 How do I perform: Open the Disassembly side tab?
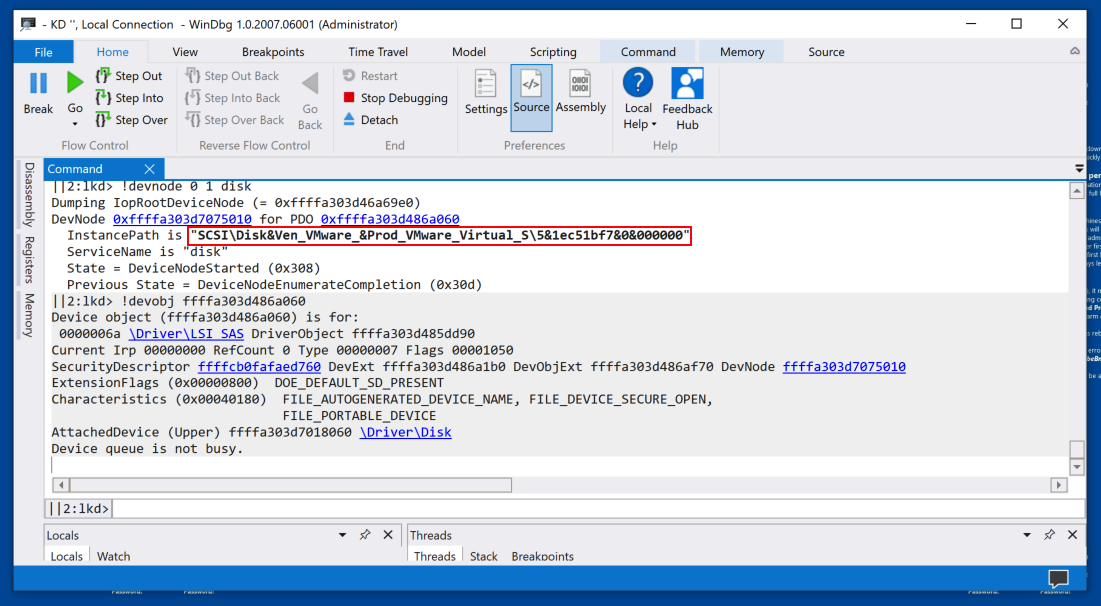coord(29,195)
